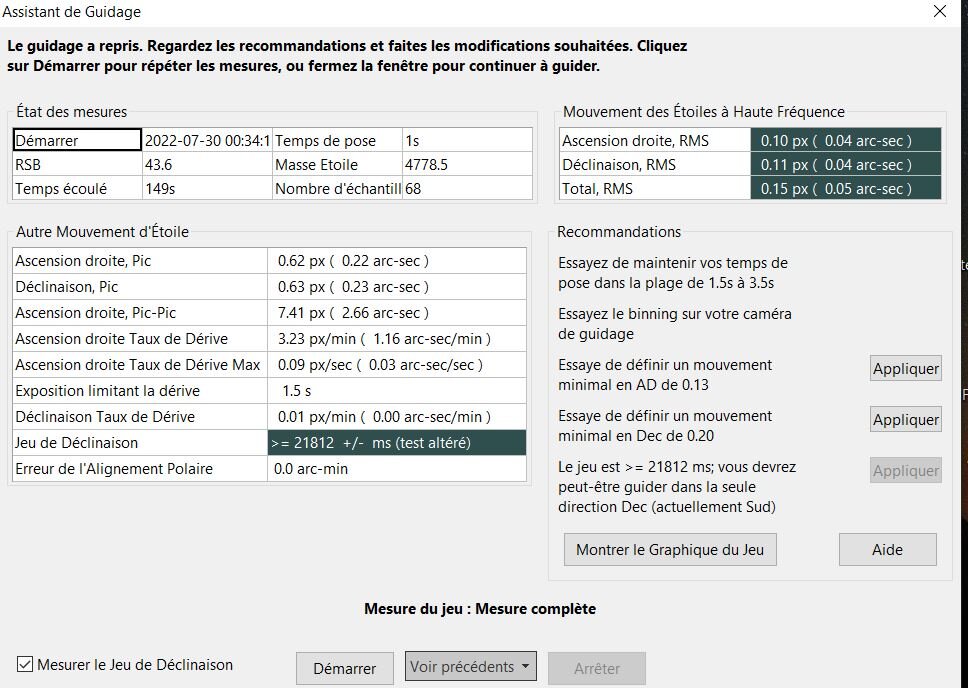
Task: Select the Nombre d'échantill value 68
Action: [x=467, y=188]
